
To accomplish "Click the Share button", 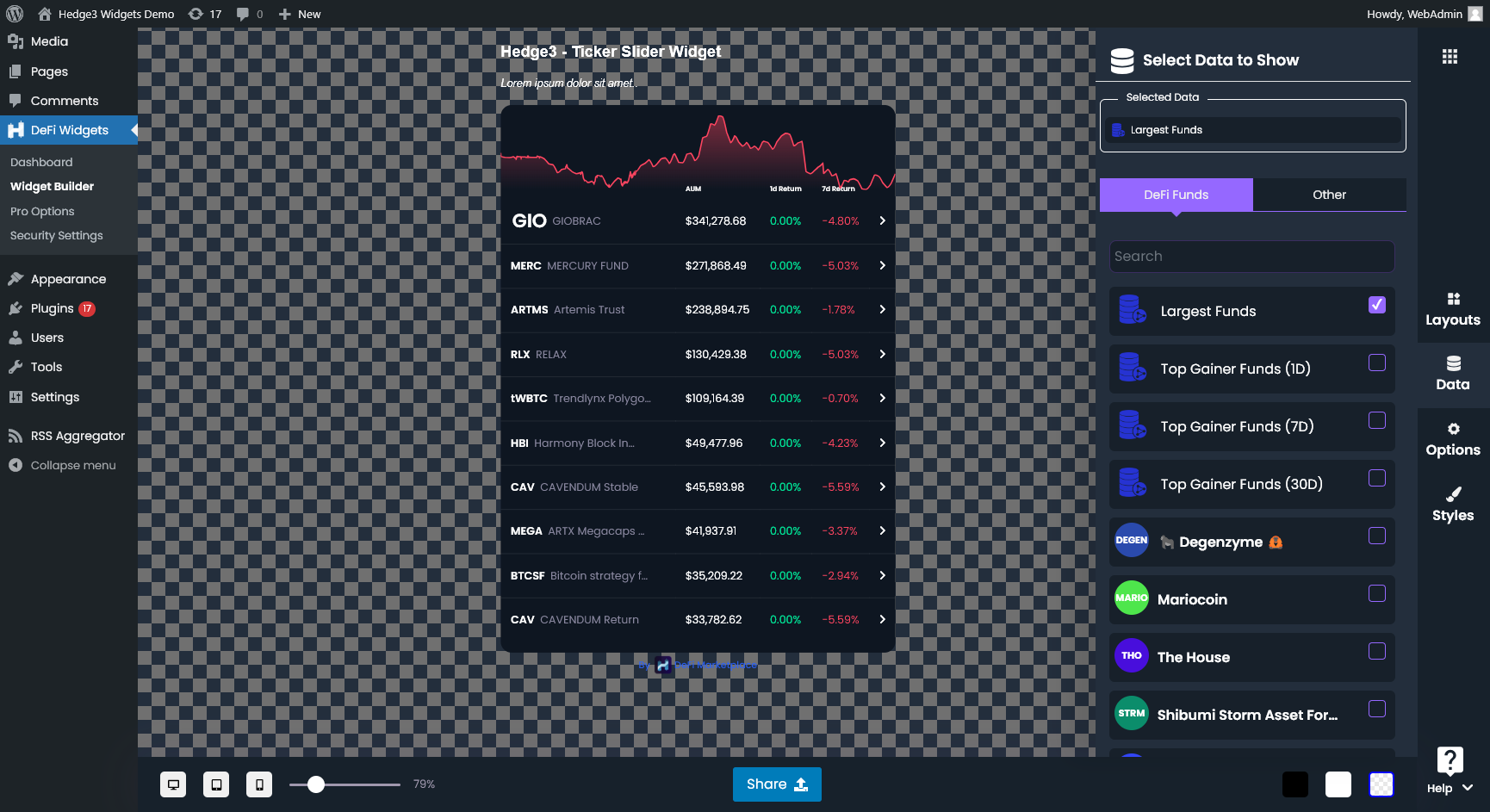I will (x=776, y=784).
